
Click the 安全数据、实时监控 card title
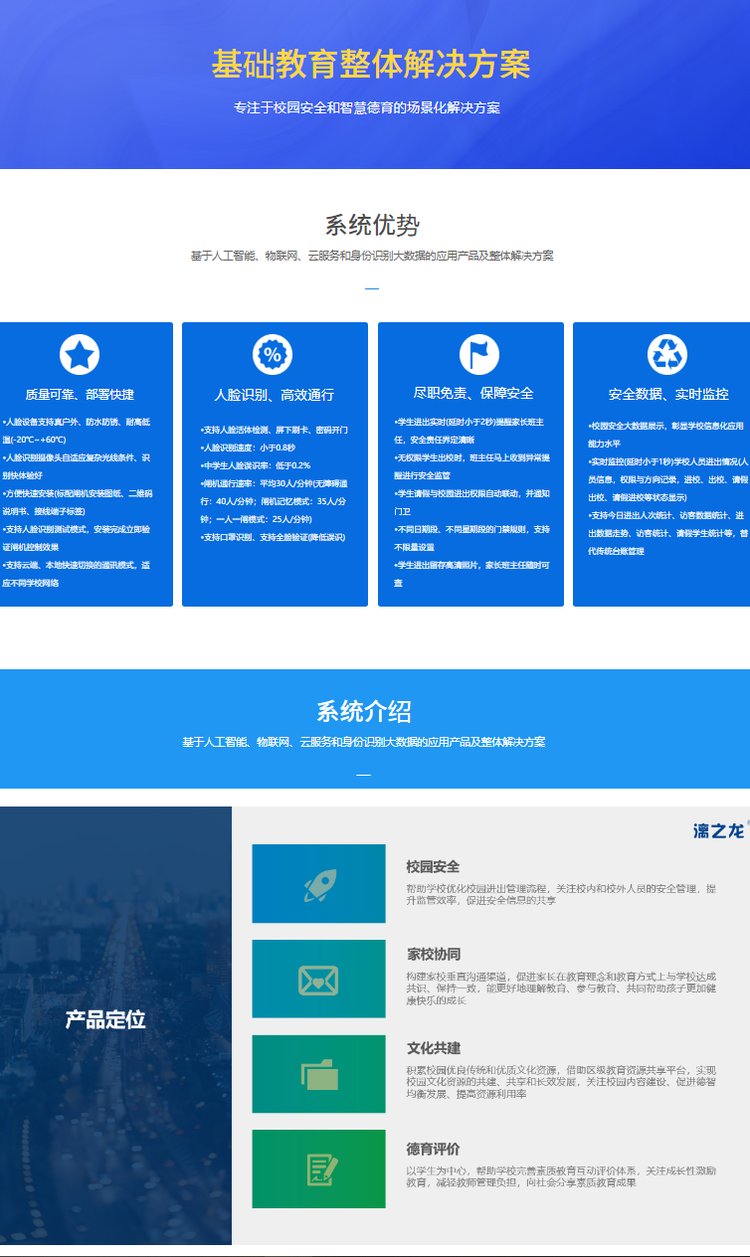coord(668,394)
